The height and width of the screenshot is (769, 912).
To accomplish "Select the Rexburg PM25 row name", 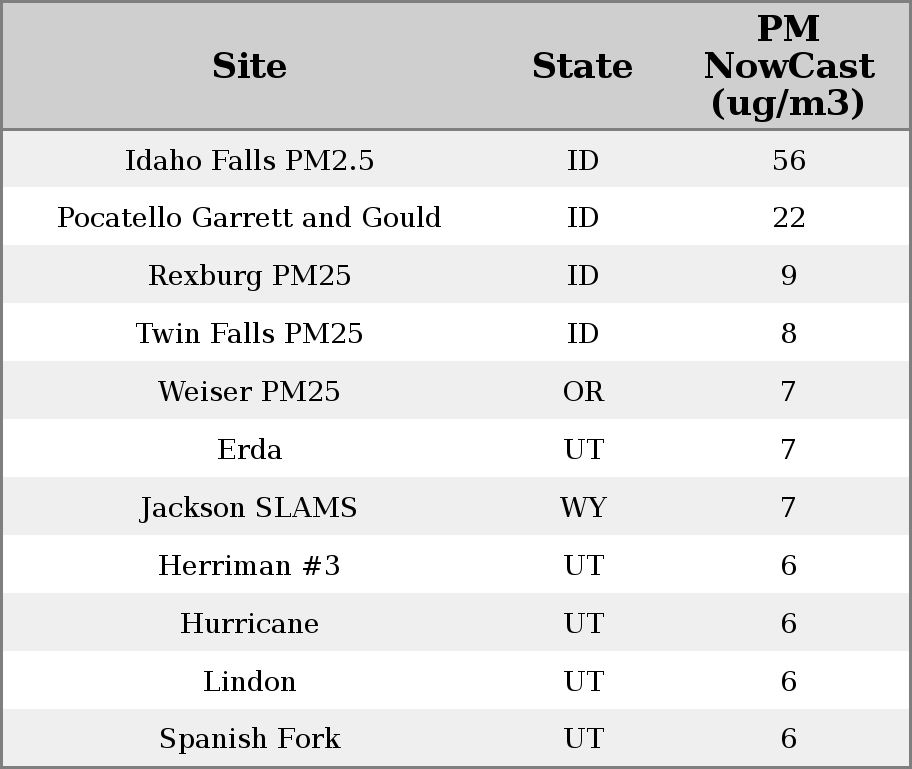I will [x=249, y=276].
